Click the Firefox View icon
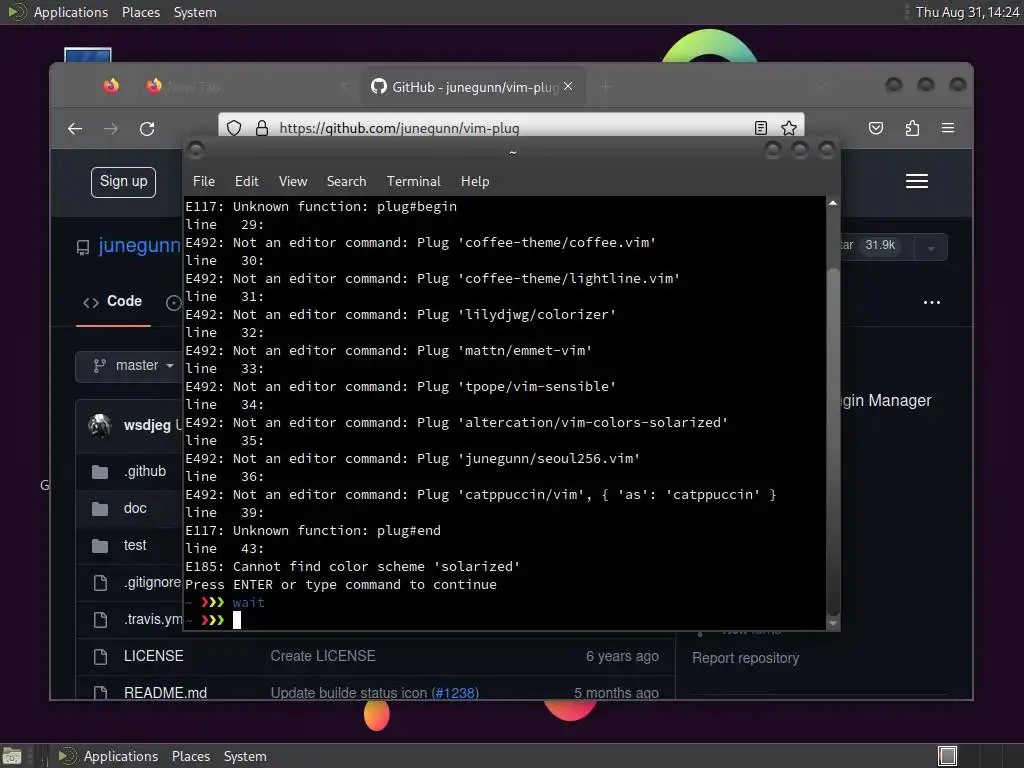Screen dimensions: 1024x768 [111, 86]
